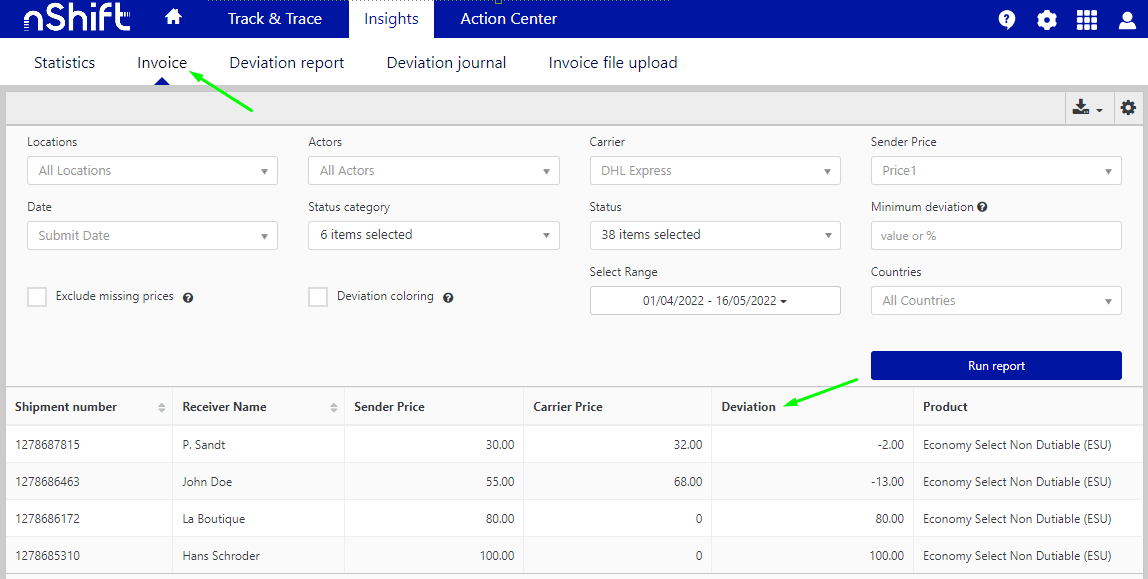Image resolution: width=1148 pixels, height=579 pixels.
Task: Expand the Status category dropdown
Action: (433, 235)
